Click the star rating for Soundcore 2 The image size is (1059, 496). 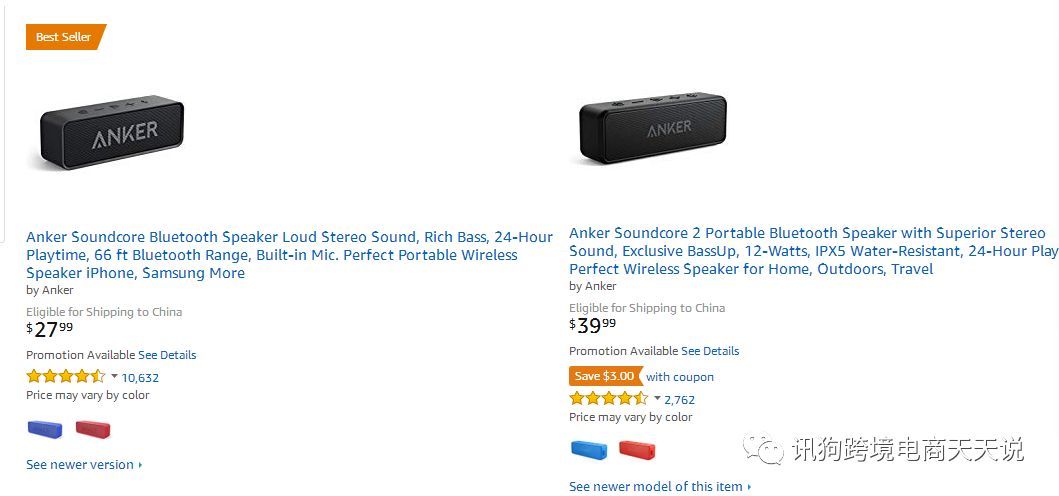point(608,399)
